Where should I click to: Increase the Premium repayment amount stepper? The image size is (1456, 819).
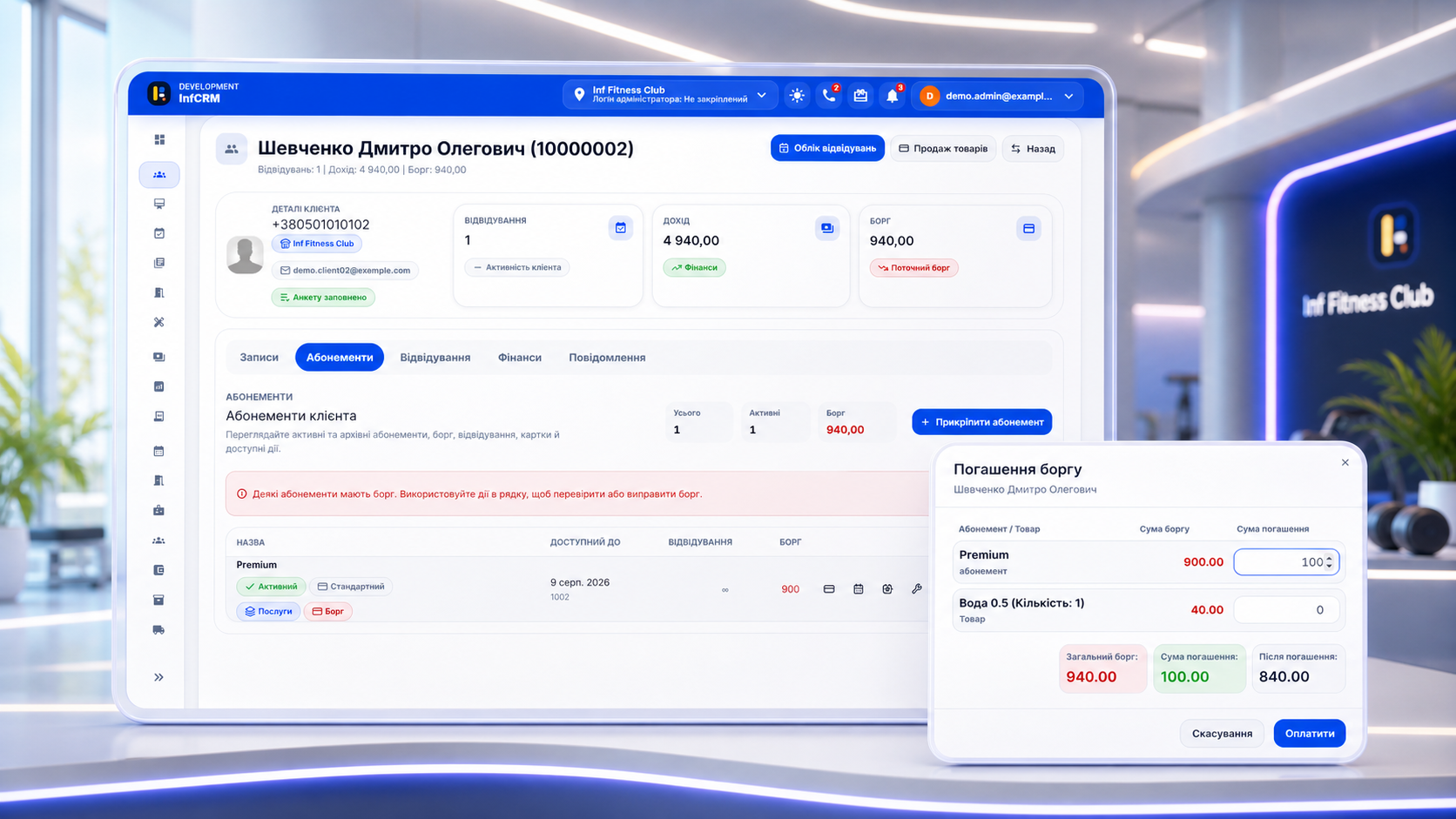coord(1329,559)
